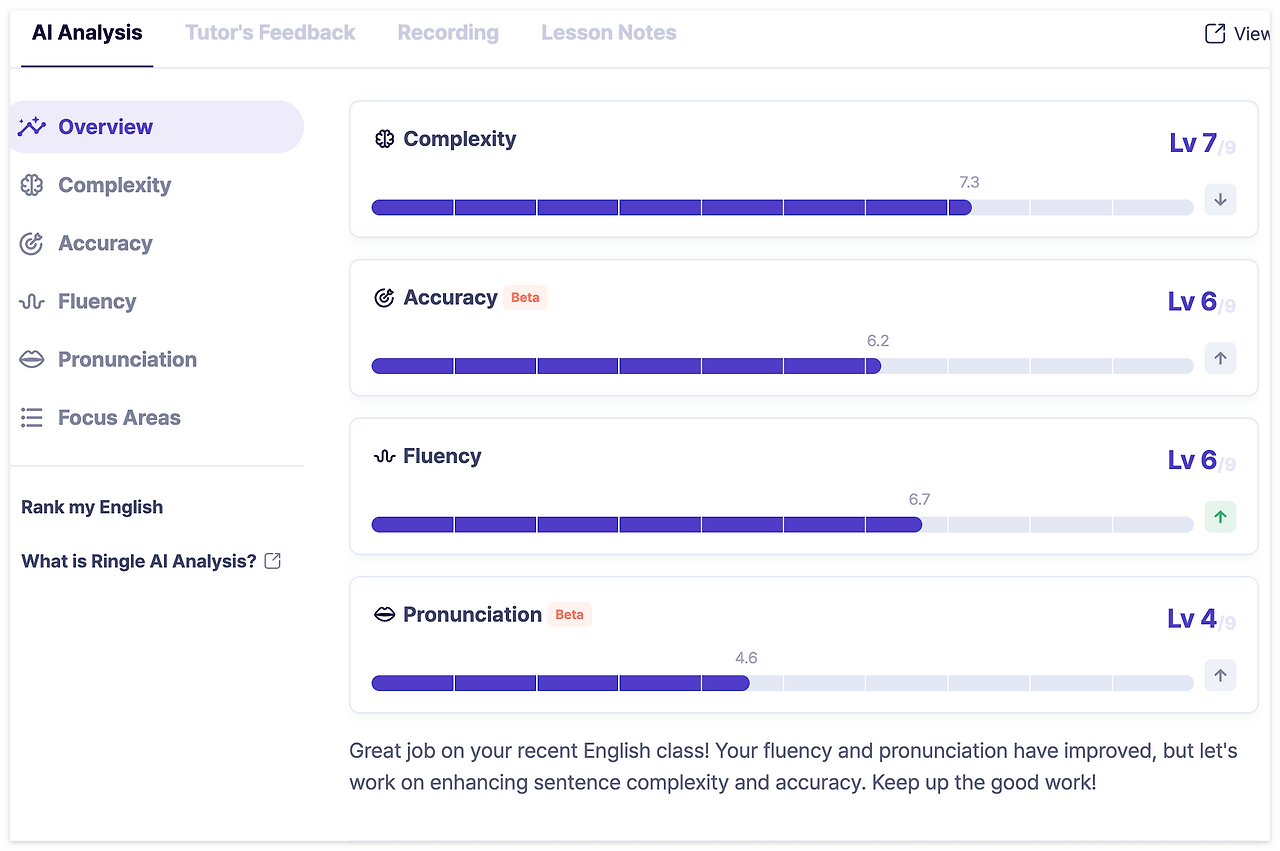Click the Fluency wave icon in sidebar
Screen dimensions: 1280x851
32,302
